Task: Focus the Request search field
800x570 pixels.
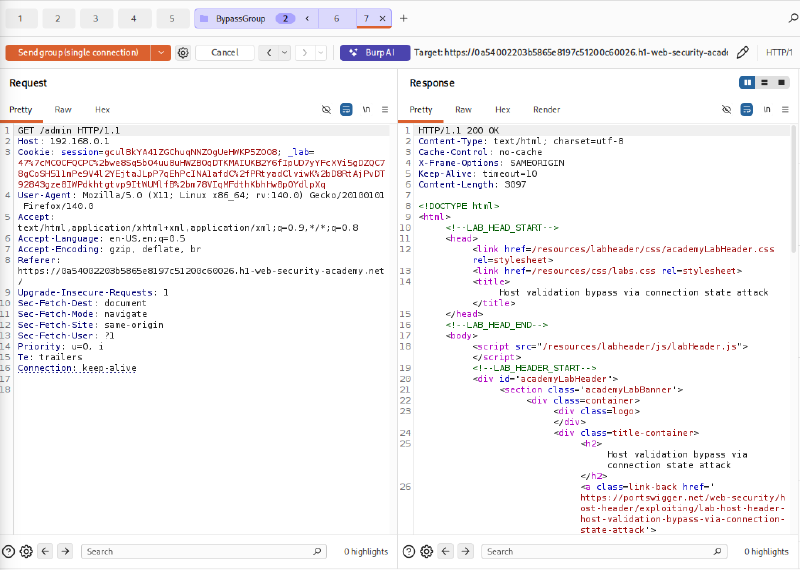Action: coord(203,551)
